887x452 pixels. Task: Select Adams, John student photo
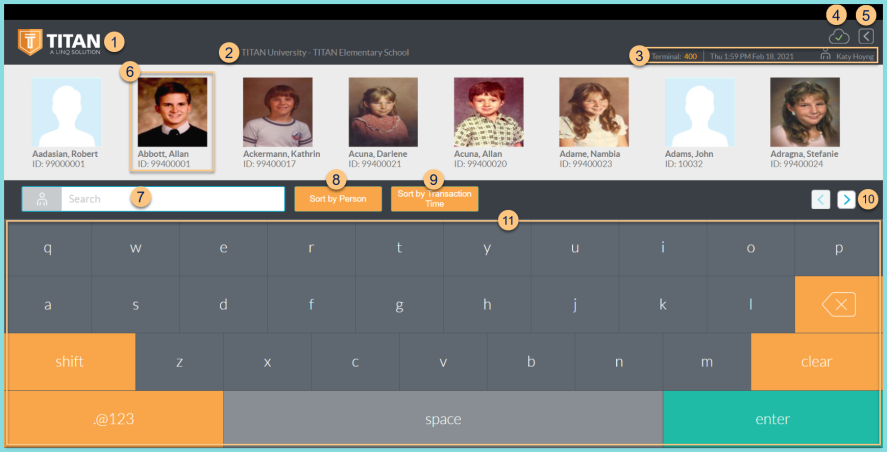pyautogui.click(x=700, y=112)
